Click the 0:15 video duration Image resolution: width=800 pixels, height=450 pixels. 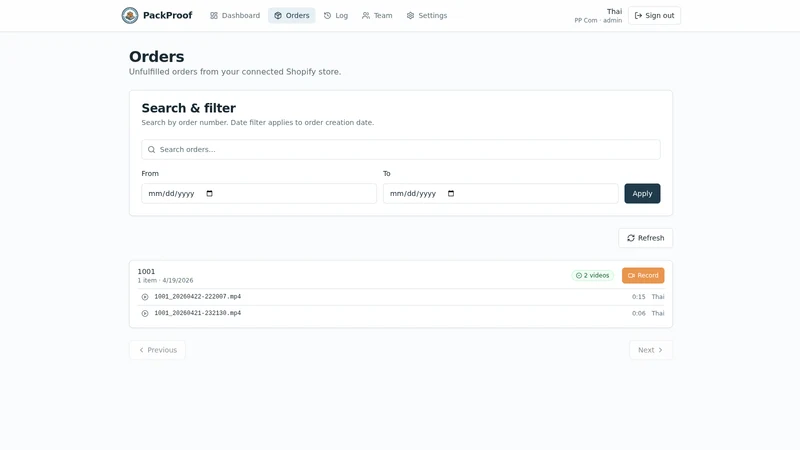point(638,296)
